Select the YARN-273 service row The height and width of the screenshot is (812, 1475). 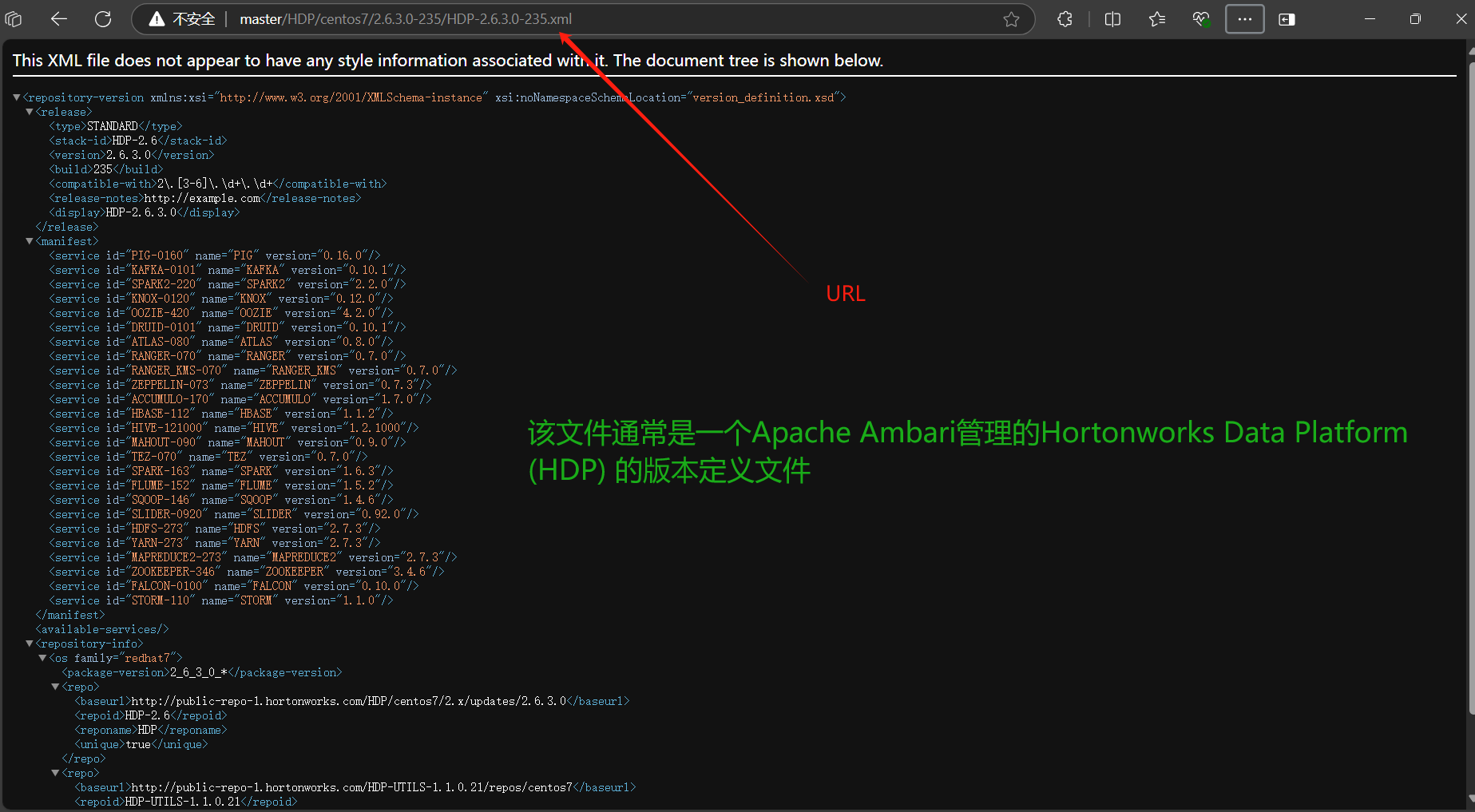[x=215, y=543]
